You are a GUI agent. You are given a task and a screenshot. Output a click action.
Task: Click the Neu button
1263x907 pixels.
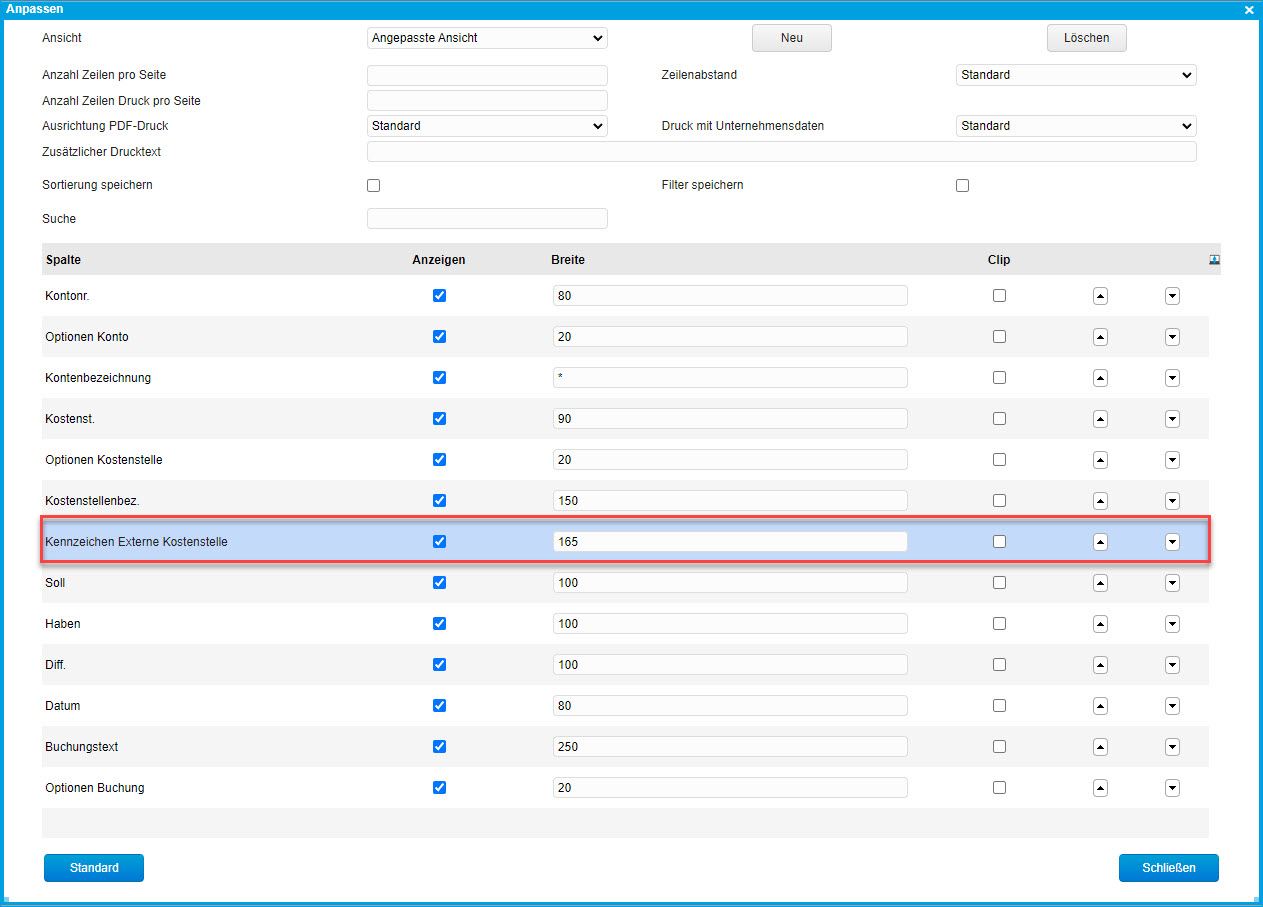coord(791,38)
